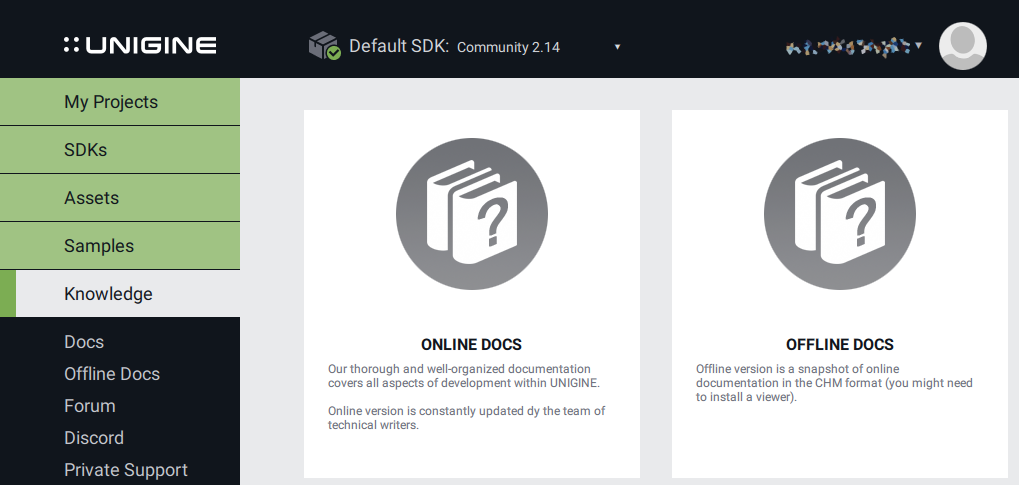Viewport: 1019px width, 485px height.
Task: Go to the SDKs section
Action: coord(120,150)
